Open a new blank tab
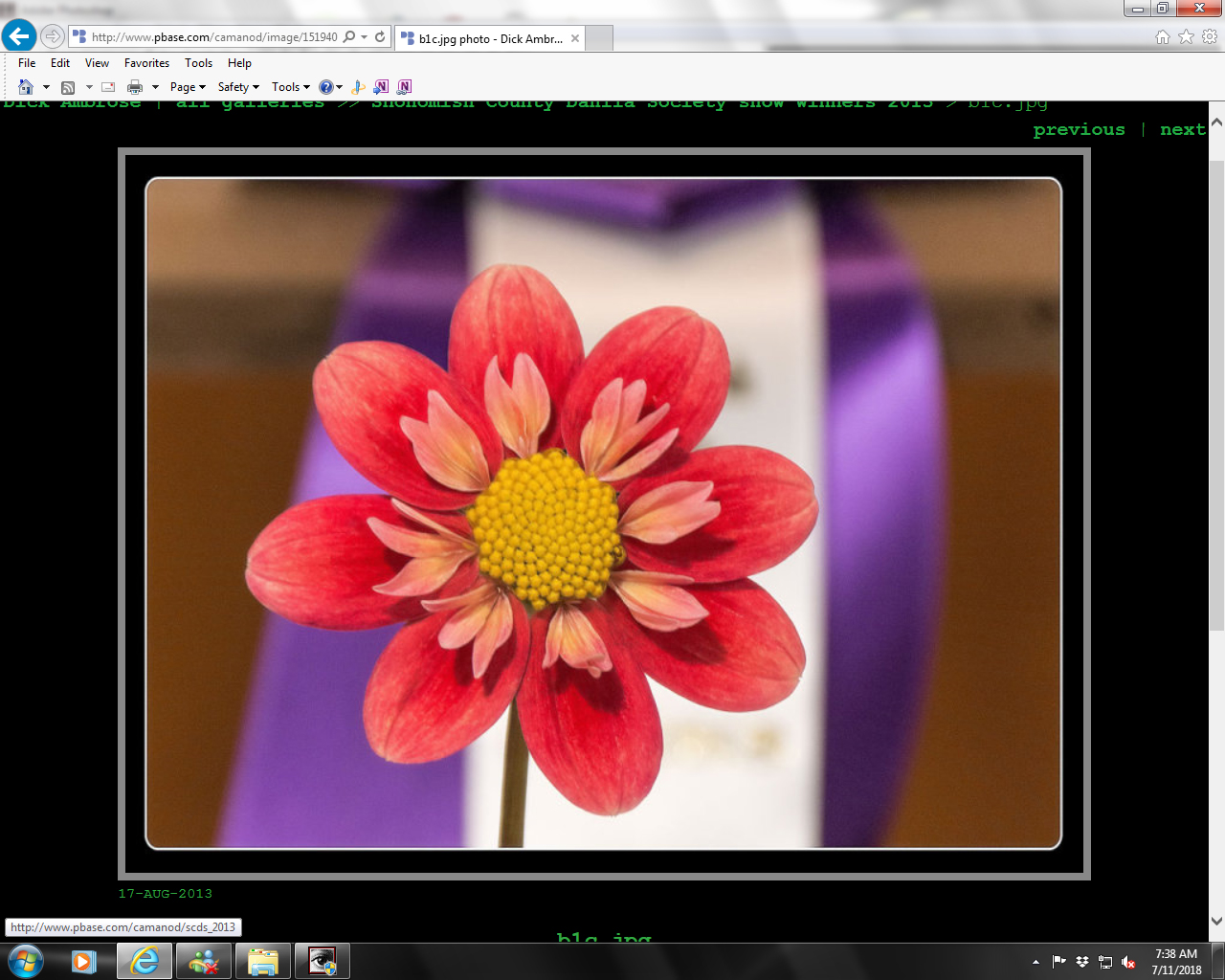The image size is (1225, 980). click(x=599, y=38)
